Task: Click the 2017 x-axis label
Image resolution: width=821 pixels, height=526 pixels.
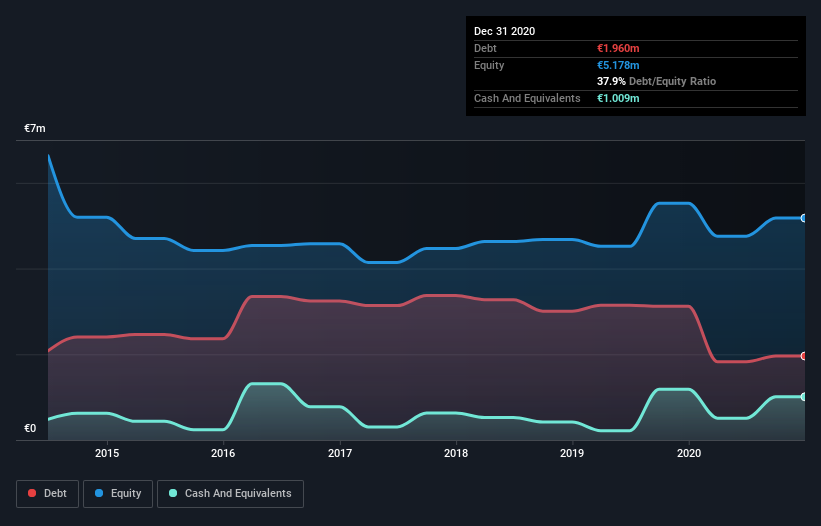Action: pos(340,453)
